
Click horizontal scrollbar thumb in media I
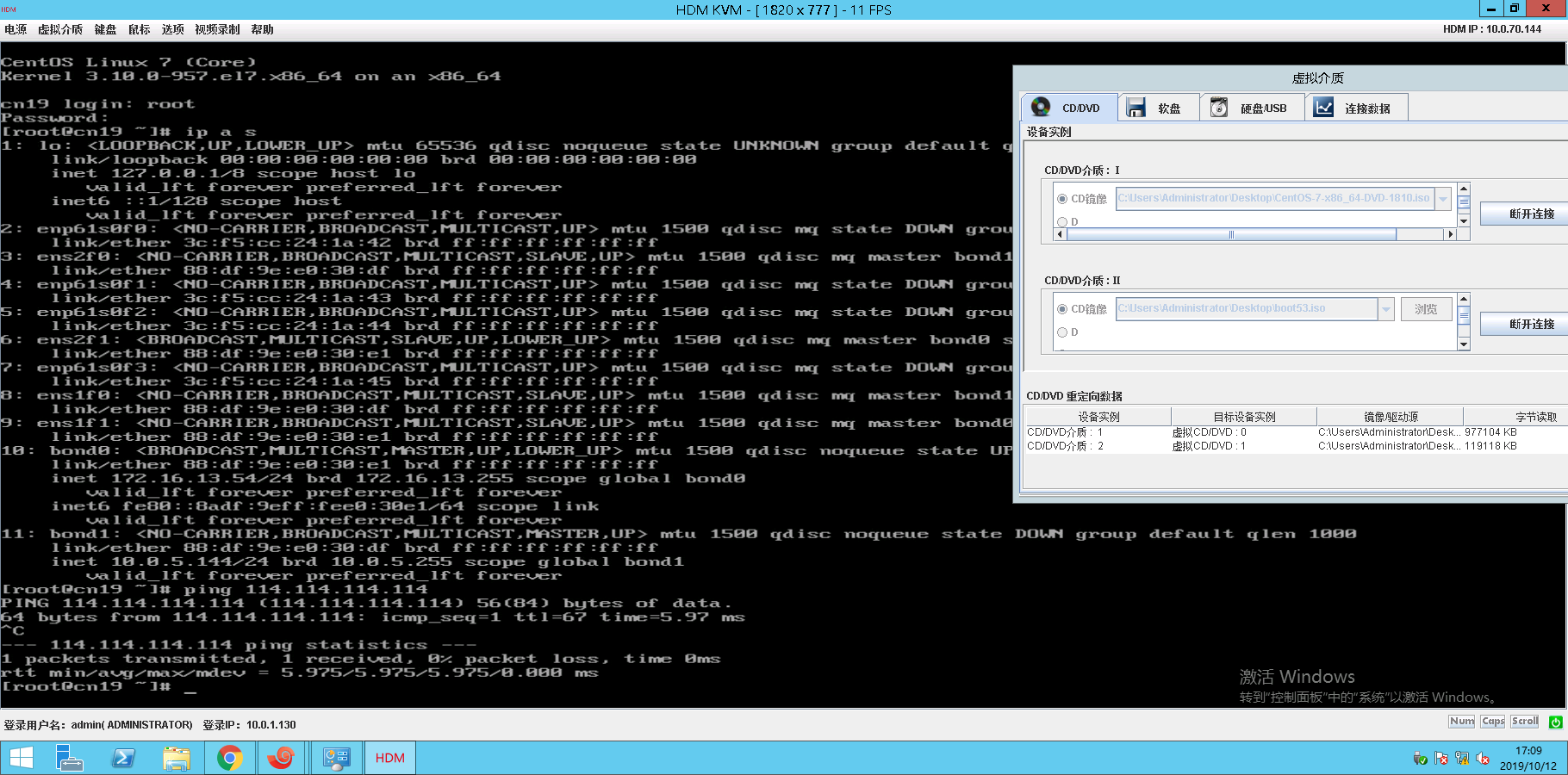pos(1231,234)
